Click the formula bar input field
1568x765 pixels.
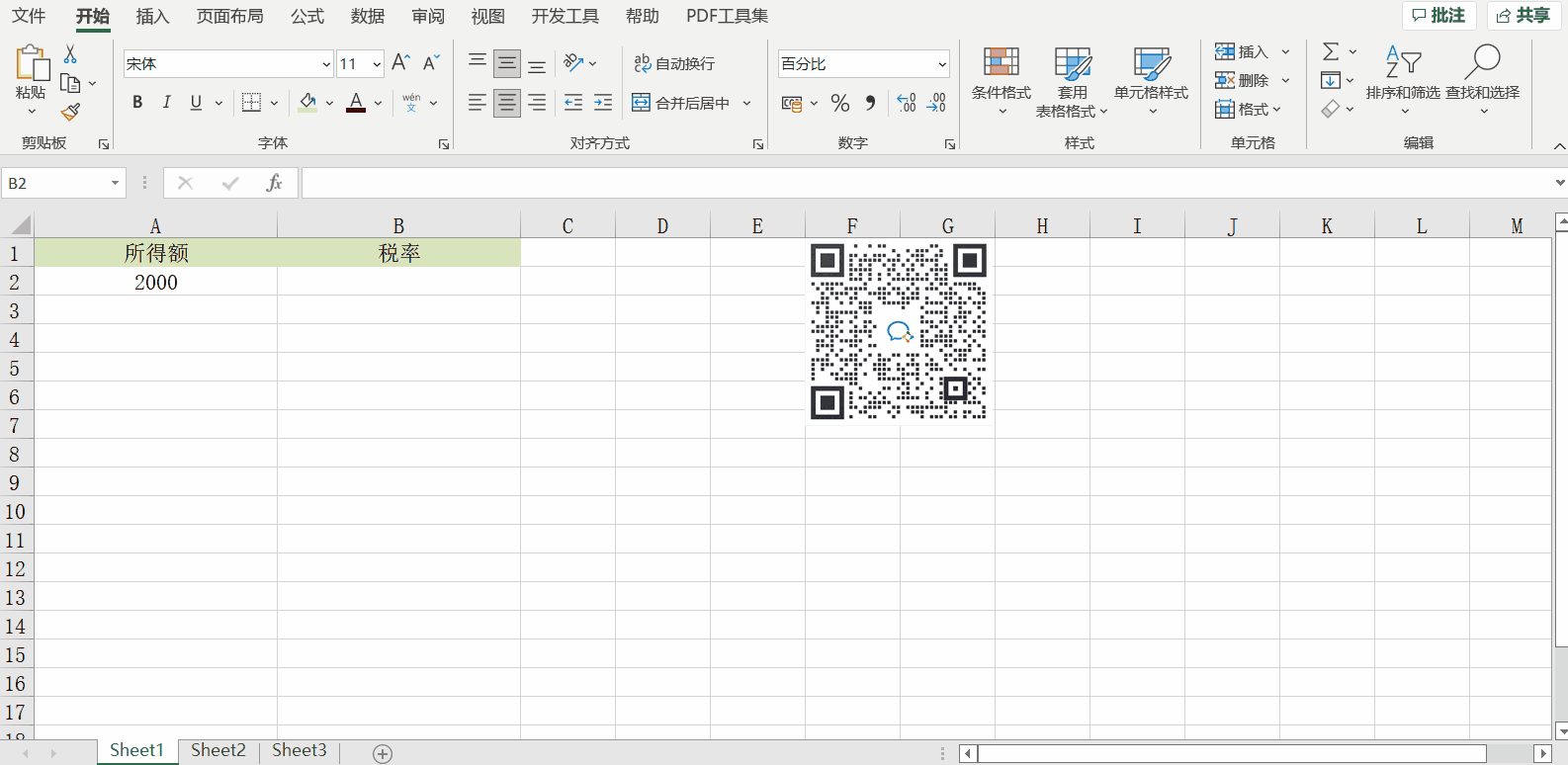926,183
